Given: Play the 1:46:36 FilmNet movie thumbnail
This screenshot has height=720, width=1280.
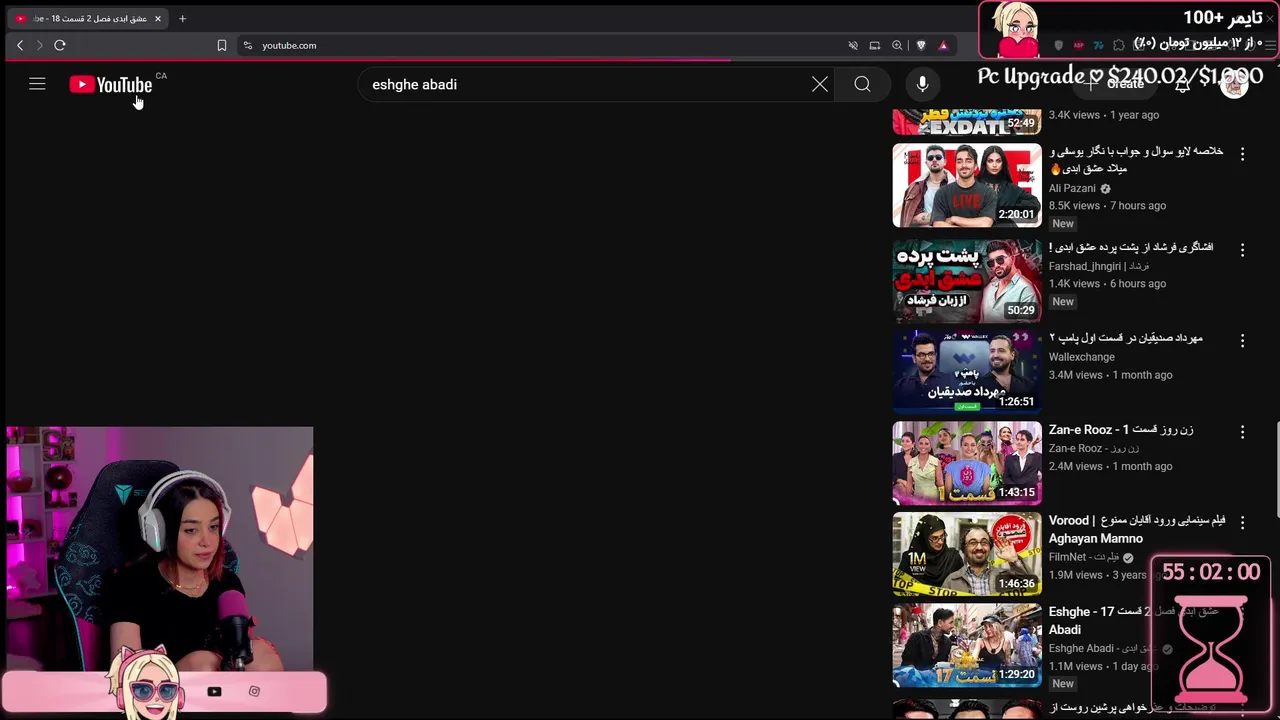Looking at the screenshot, I should pos(967,554).
